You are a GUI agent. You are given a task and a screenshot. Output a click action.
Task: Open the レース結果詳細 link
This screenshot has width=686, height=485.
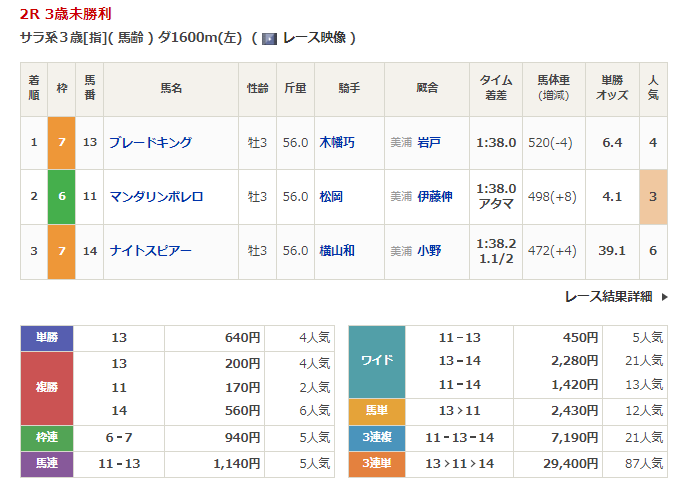pos(608,296)
